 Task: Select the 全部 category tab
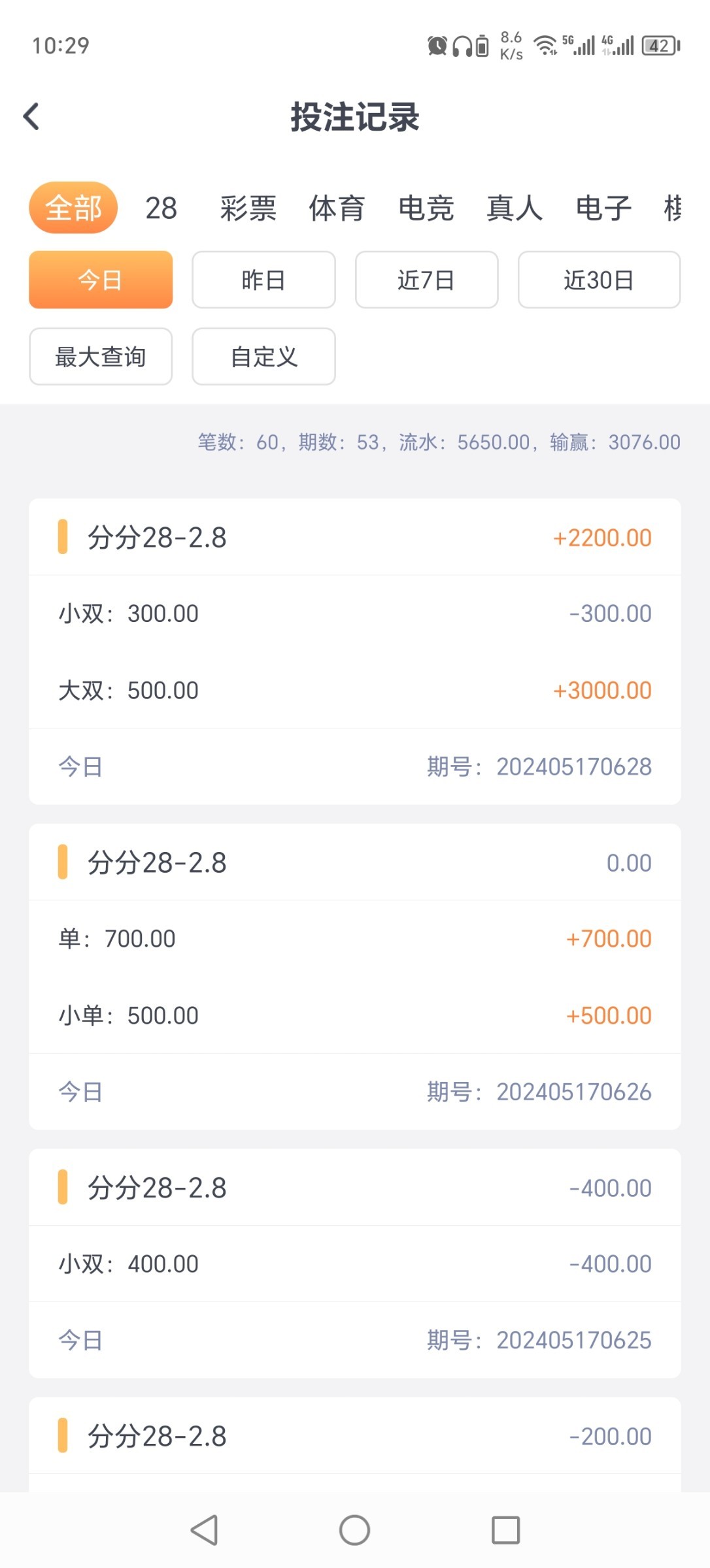click(73, 208)
